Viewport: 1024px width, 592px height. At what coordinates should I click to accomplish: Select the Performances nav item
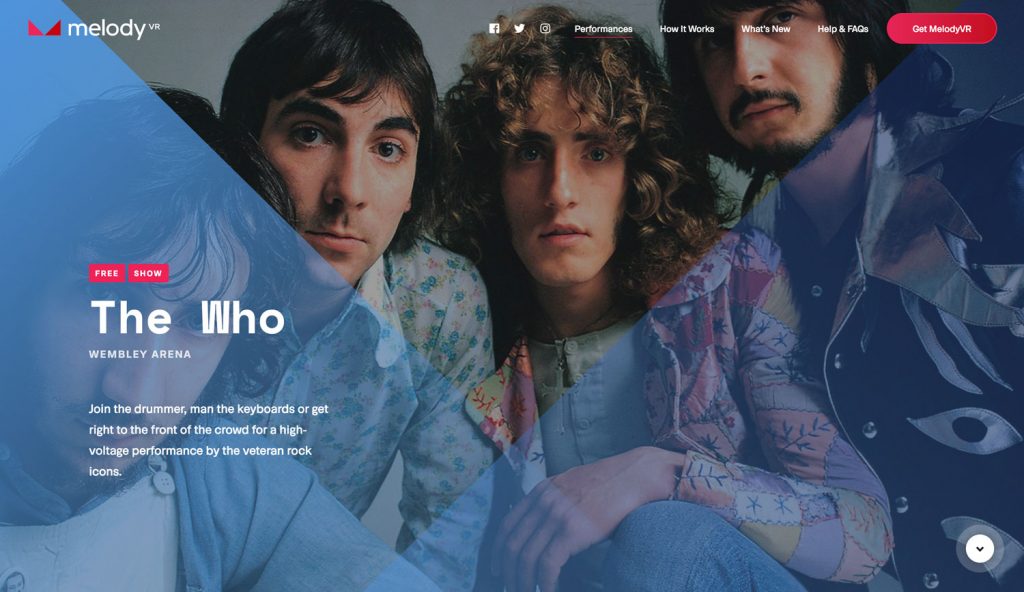(603, 29)
